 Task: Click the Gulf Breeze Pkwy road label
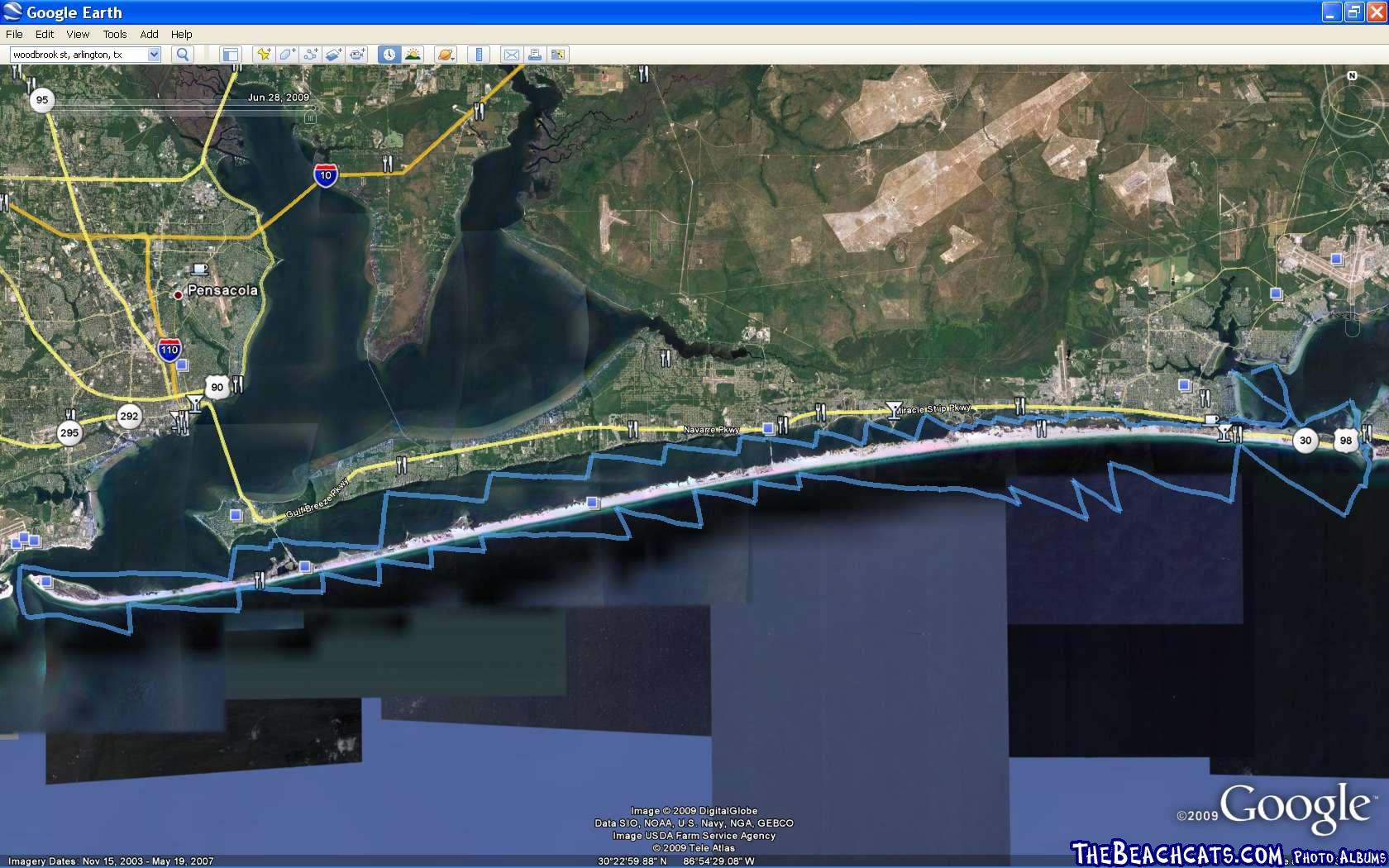click(318, 498)
